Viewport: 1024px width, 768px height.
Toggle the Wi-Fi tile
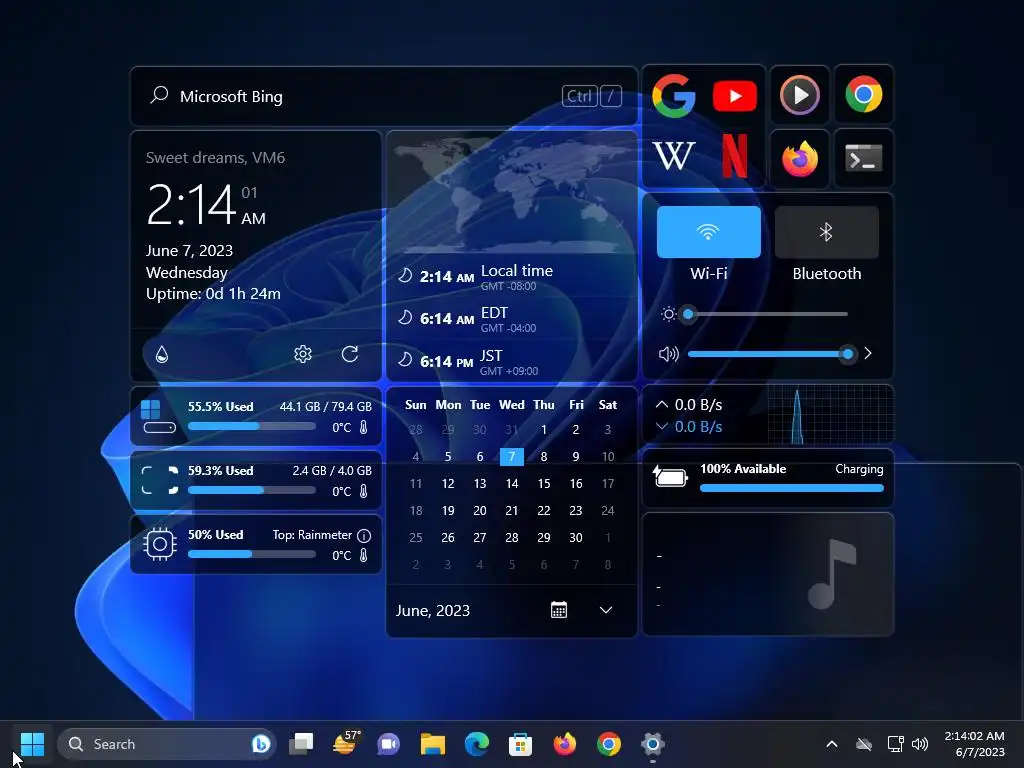(709, 232)
